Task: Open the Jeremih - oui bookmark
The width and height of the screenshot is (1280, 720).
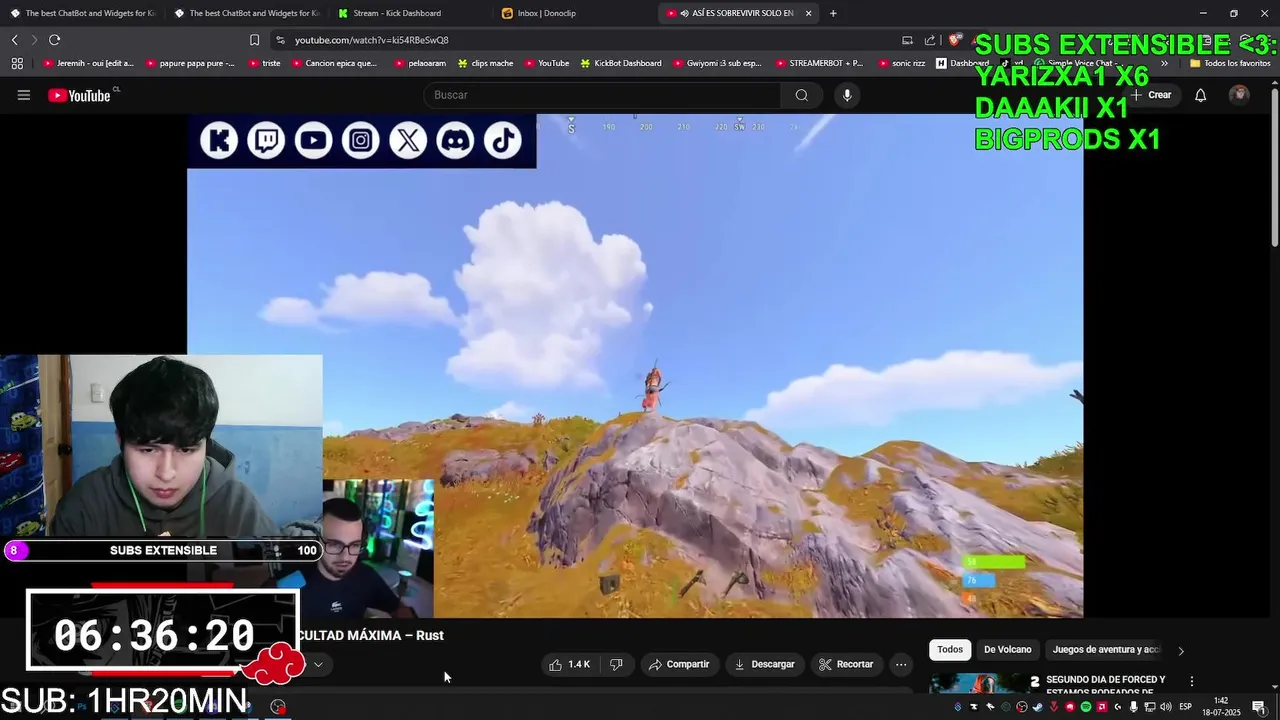Action: [x=88, y=63]
